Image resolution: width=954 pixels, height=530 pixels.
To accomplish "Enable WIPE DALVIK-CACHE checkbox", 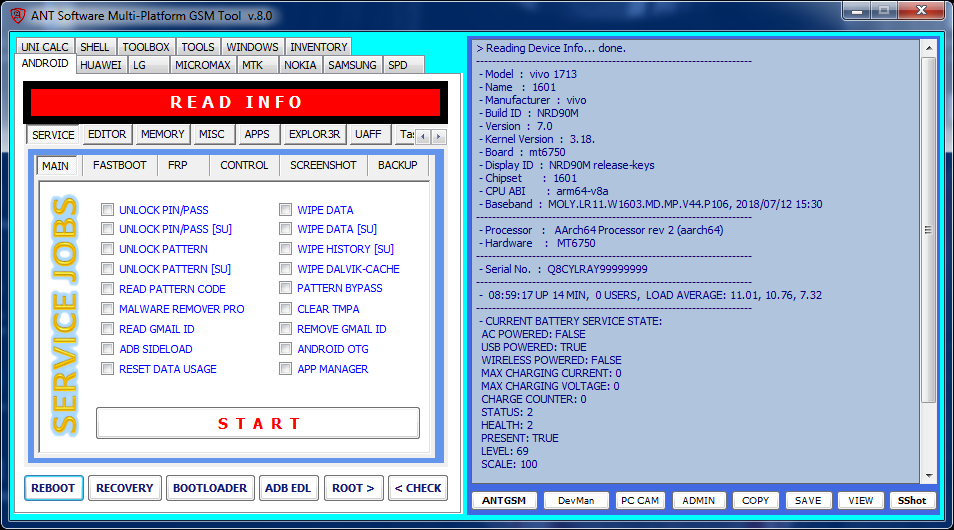I will [285, 268].
